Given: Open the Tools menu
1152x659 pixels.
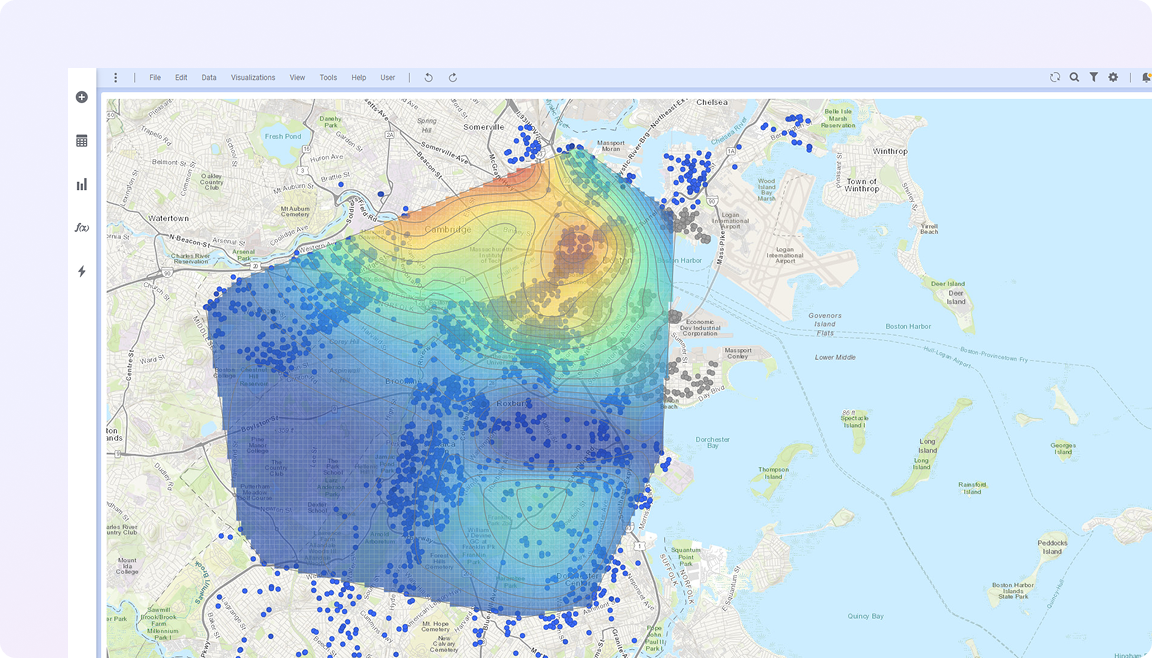Looking at the screenshot, I should point(328,77).
